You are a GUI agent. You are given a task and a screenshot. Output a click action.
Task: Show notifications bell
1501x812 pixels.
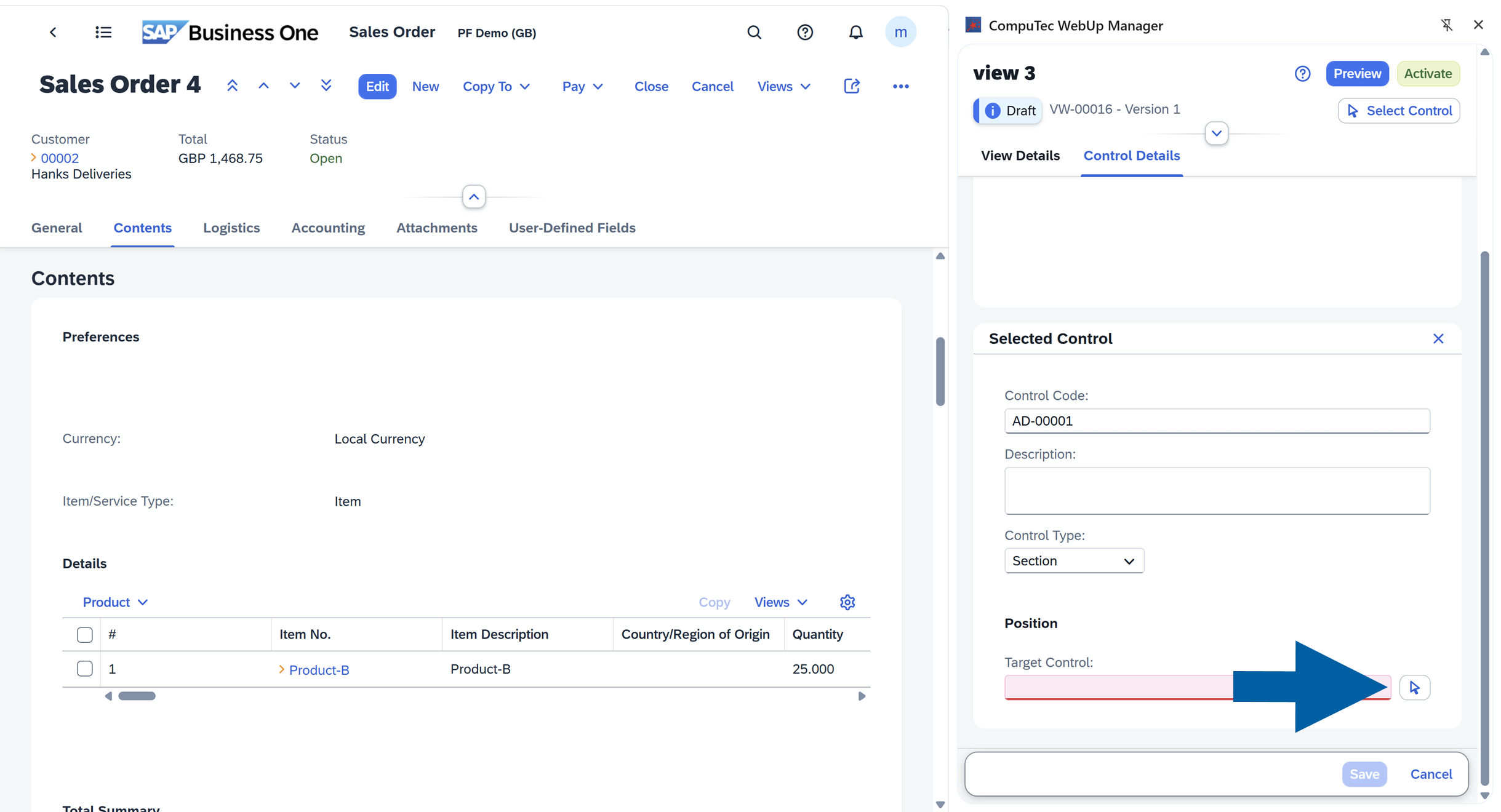(855, 32)
